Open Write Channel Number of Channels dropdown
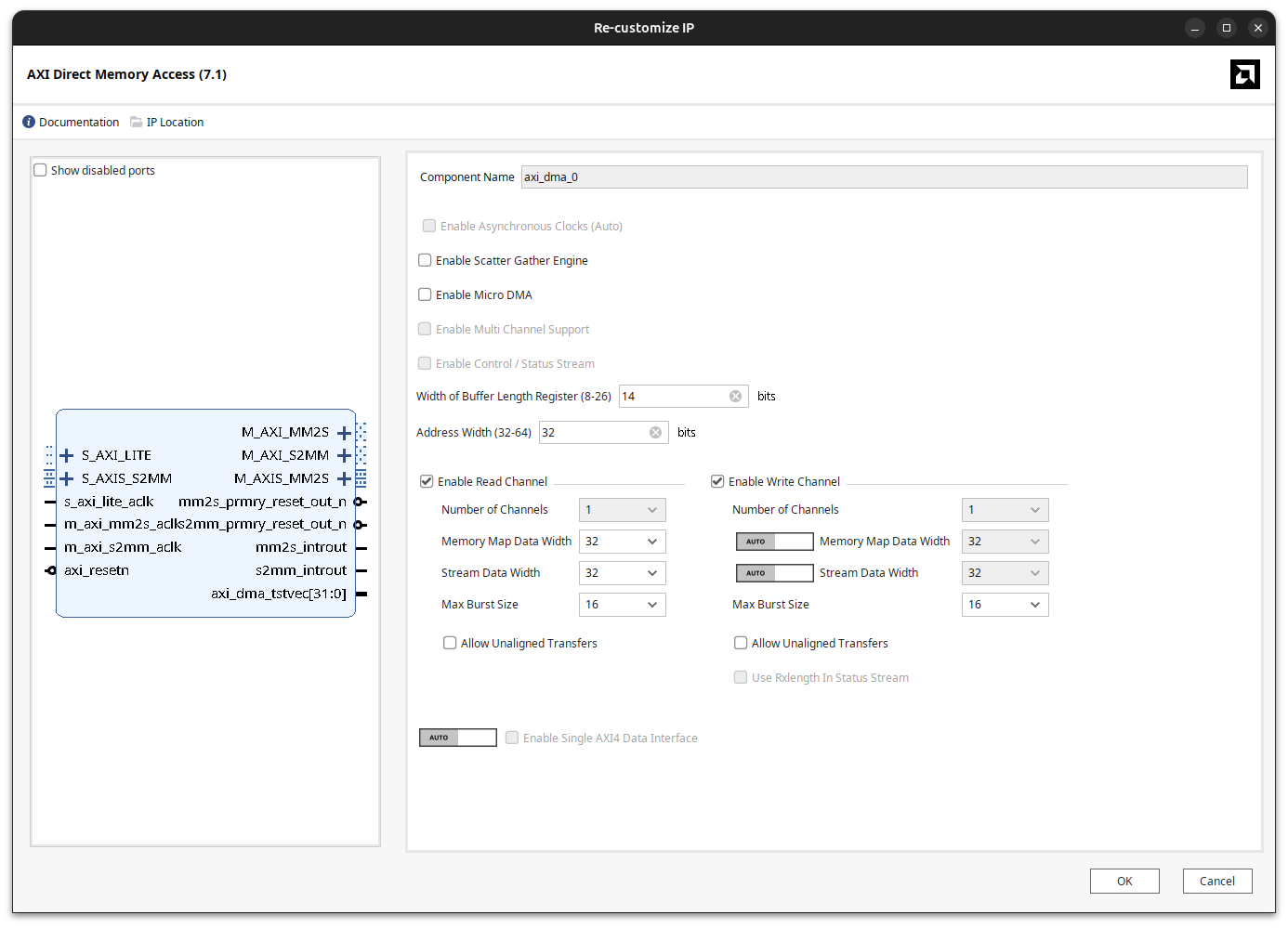 pyautogui.click(x=1005, y=510)
